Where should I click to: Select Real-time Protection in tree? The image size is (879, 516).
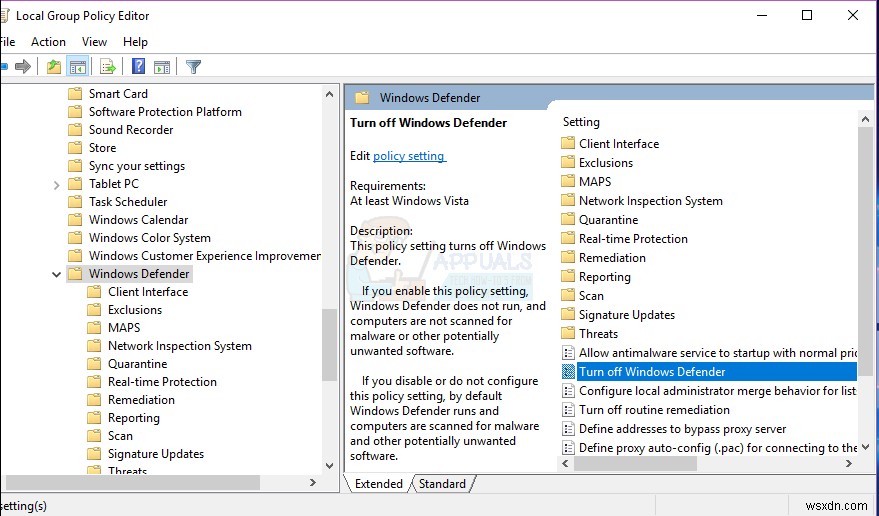click(x=163, y=382)
